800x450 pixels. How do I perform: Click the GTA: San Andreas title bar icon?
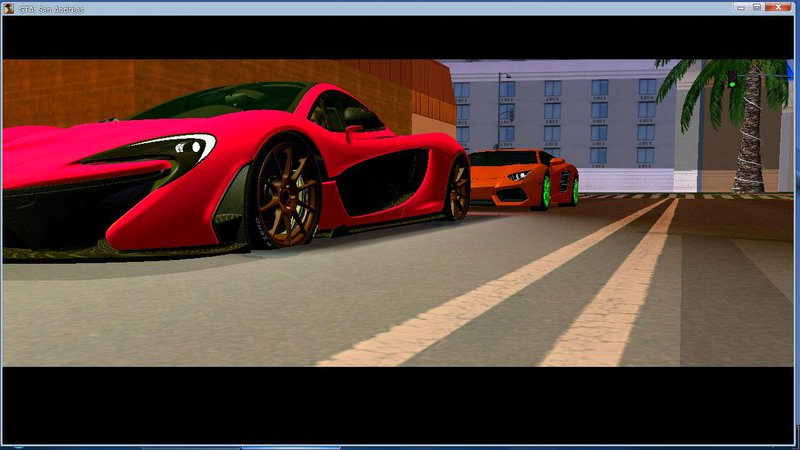click(9, 8)
